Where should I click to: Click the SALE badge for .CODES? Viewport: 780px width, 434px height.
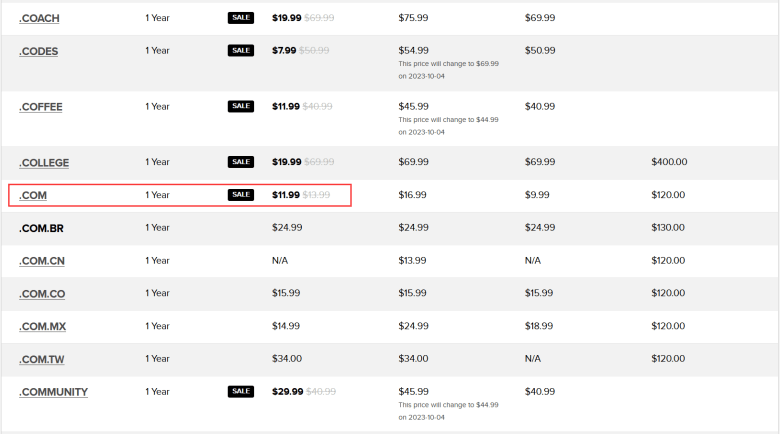pos(241,50)
